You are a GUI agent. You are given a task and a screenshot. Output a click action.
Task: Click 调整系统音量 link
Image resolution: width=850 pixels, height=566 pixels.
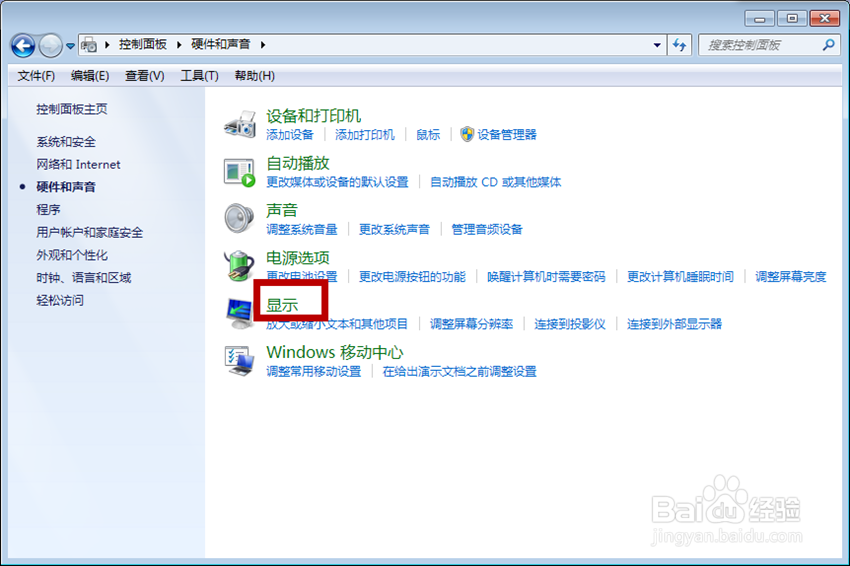pyautogui.click(x=301, y=229)
